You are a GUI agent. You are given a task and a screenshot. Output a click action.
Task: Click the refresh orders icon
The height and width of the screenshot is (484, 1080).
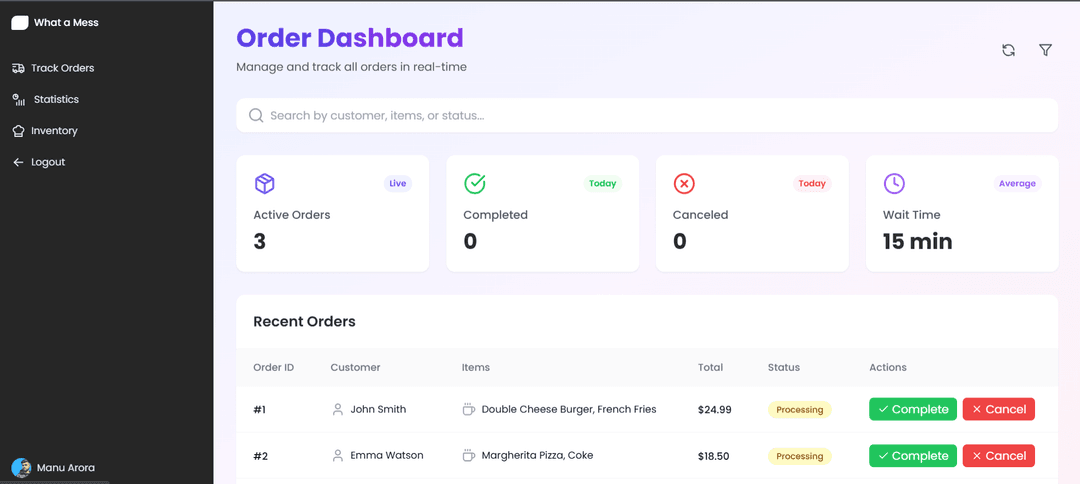1008,50
